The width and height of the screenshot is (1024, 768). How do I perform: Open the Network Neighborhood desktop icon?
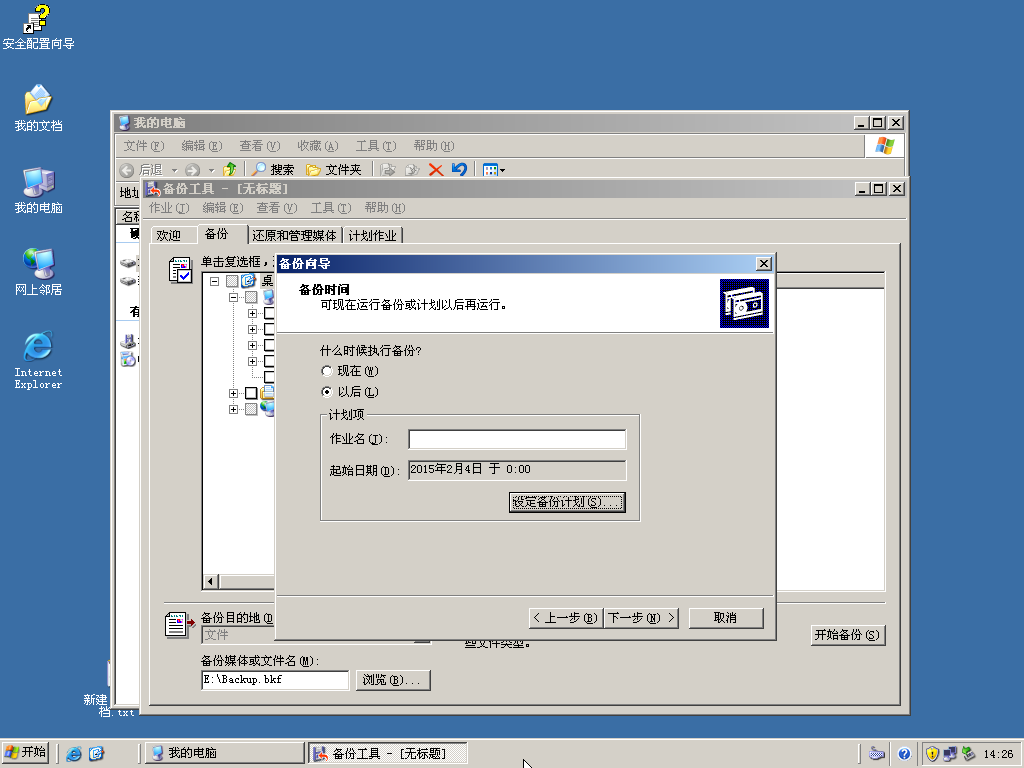(x=38, y=272)
